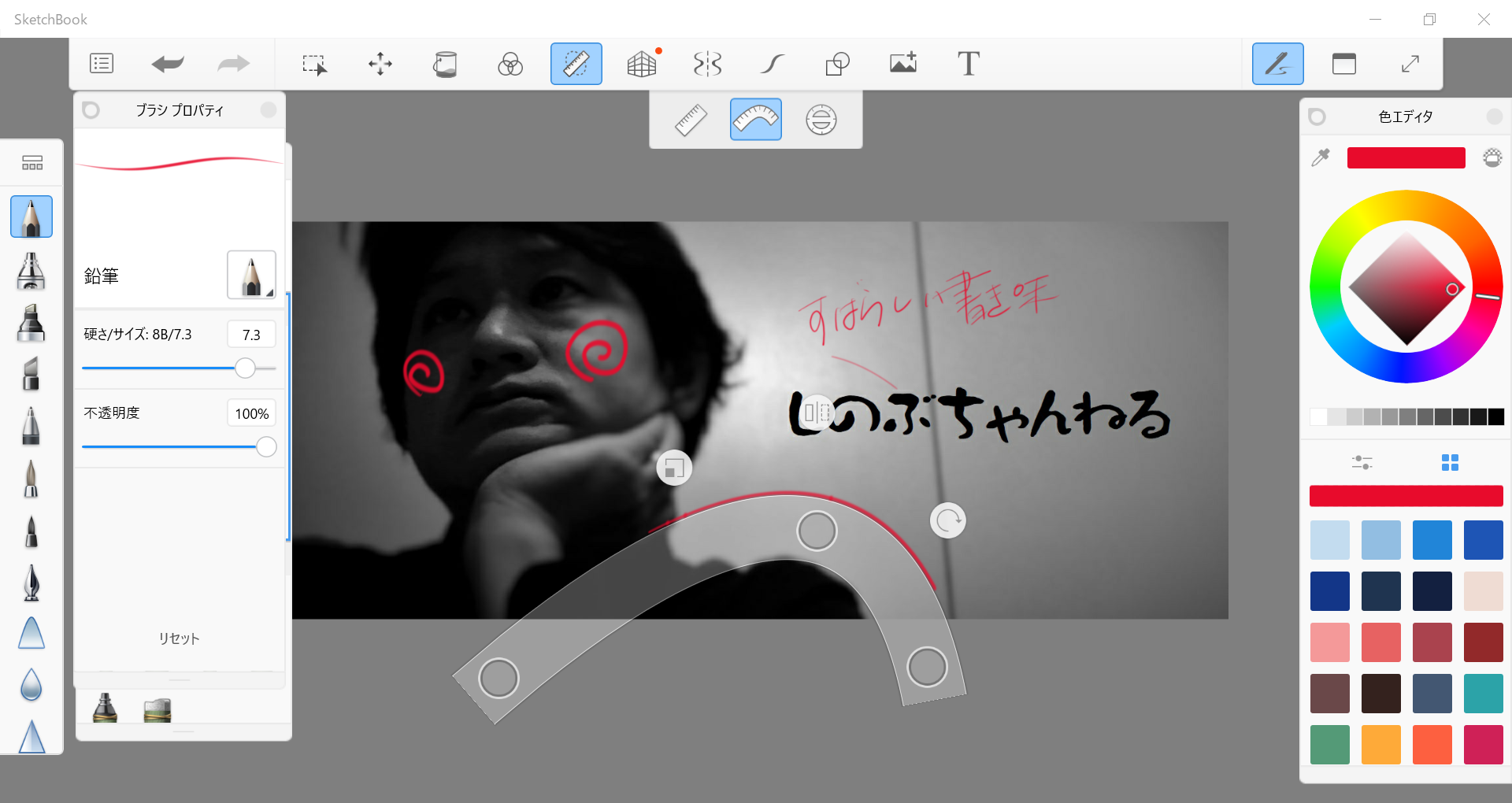Select the felt-tip pen brush

[x=31, y=531]
